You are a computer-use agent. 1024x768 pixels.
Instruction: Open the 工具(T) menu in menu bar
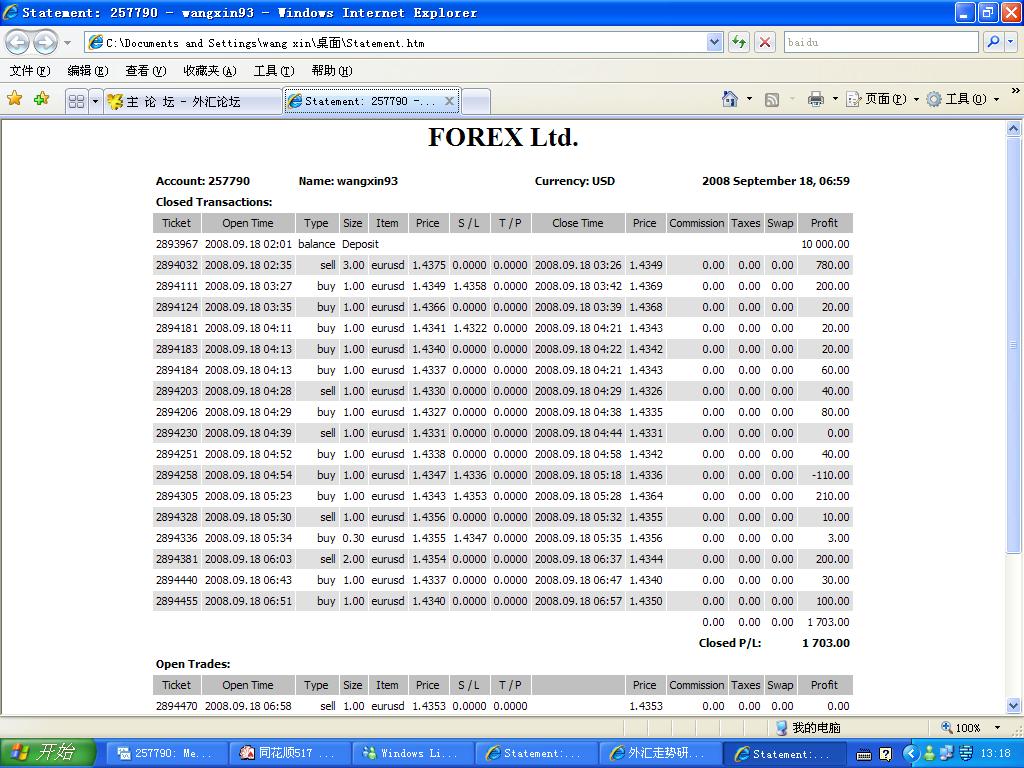(x=274, y=71)
